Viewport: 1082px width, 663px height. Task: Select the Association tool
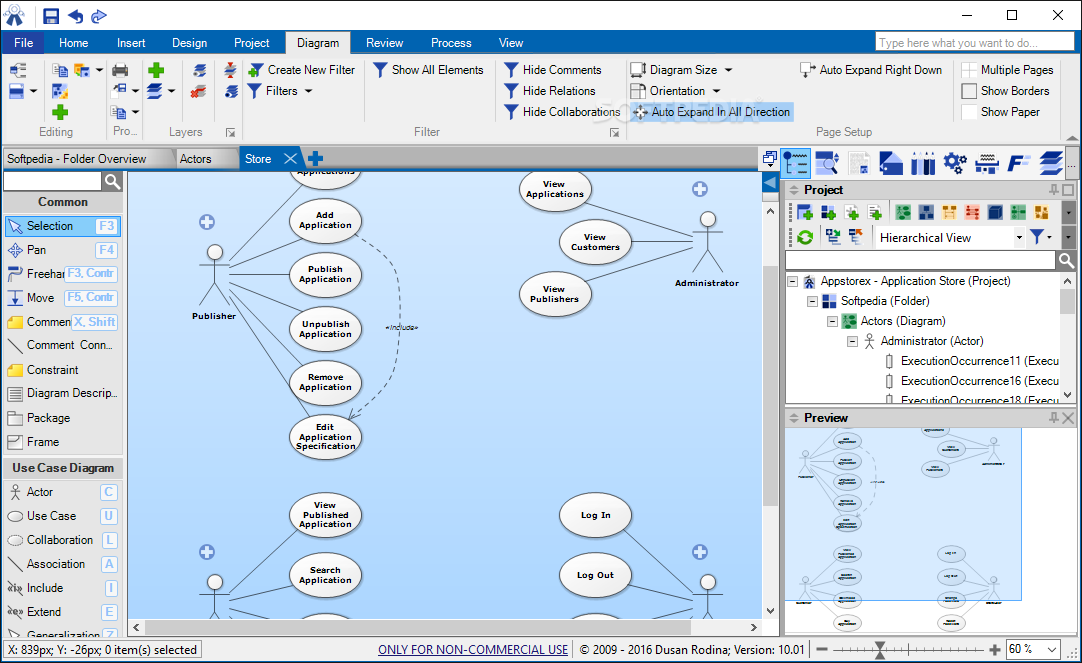pos(62,564)
